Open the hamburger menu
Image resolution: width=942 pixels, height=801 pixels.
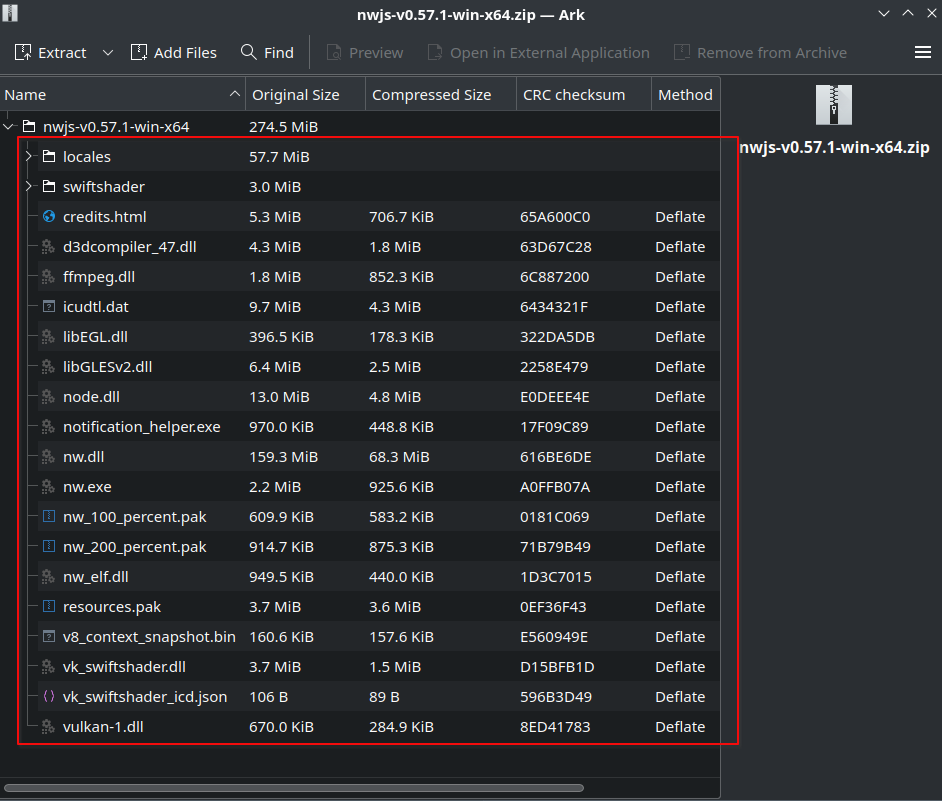pyautogui.click(x=923, y=53)
